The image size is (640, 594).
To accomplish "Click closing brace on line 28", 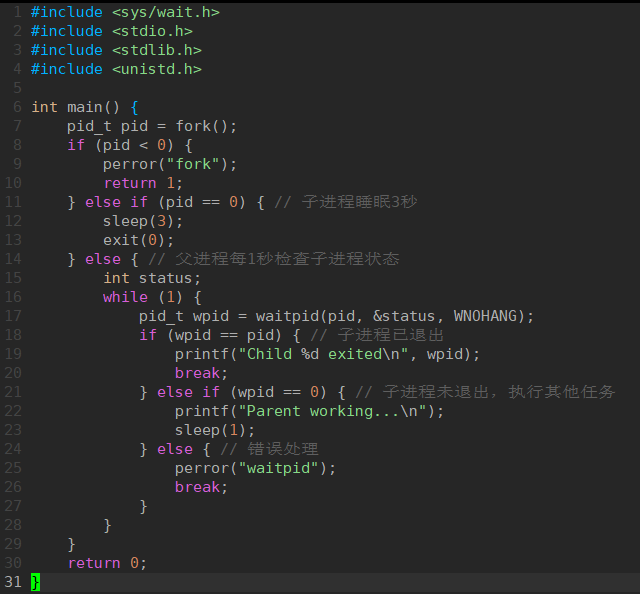I will click(x=107, y=525).
